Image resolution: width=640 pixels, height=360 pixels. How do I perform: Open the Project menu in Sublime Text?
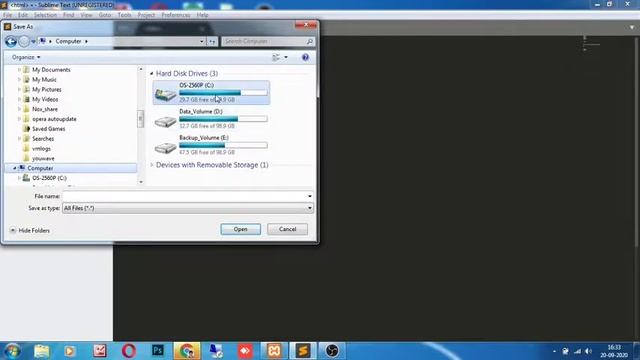(x=146, y=15)
